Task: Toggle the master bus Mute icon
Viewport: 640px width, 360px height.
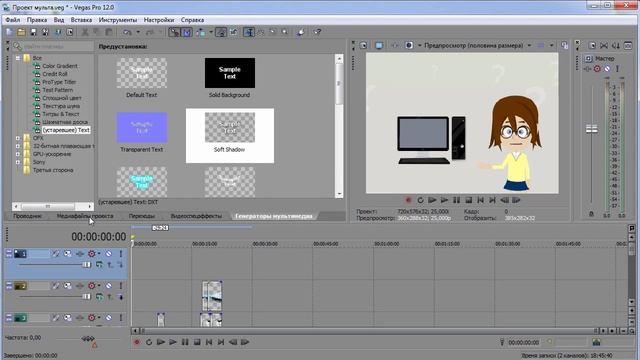Action: click(x=607, y=69)
